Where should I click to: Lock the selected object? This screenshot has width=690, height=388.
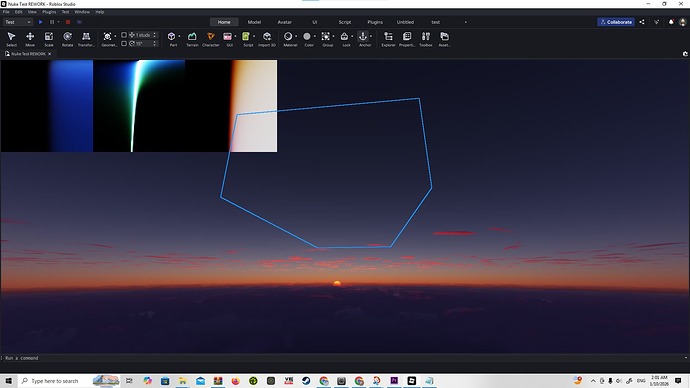345,39
